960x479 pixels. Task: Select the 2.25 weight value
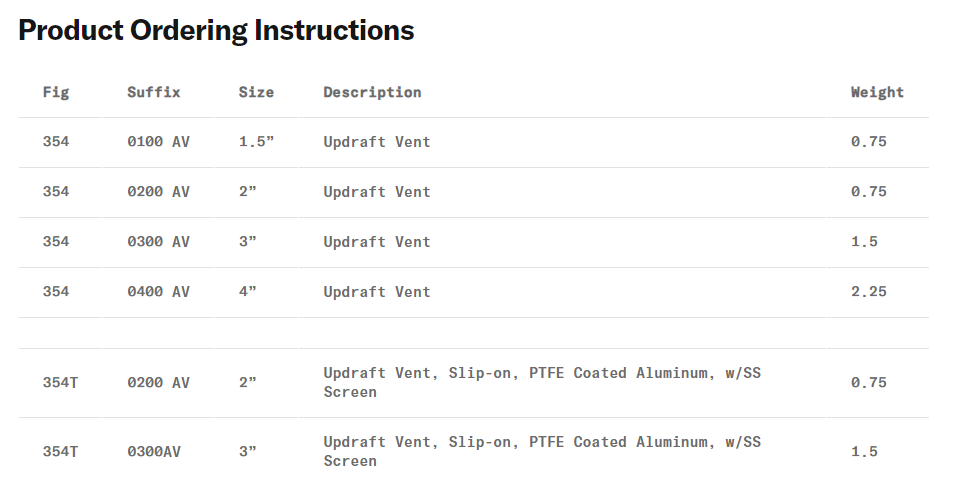869,292
